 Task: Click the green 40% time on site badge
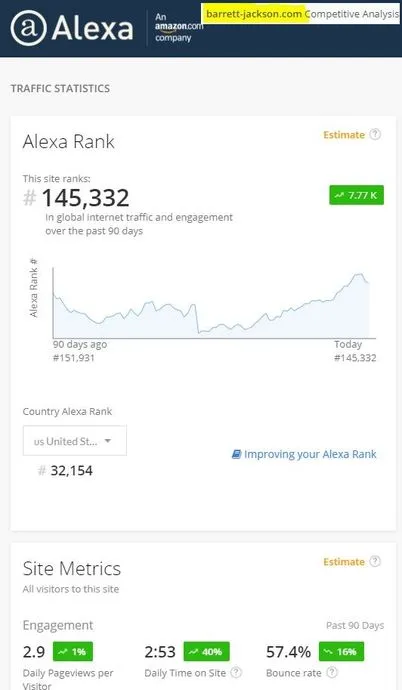[207, 651]
